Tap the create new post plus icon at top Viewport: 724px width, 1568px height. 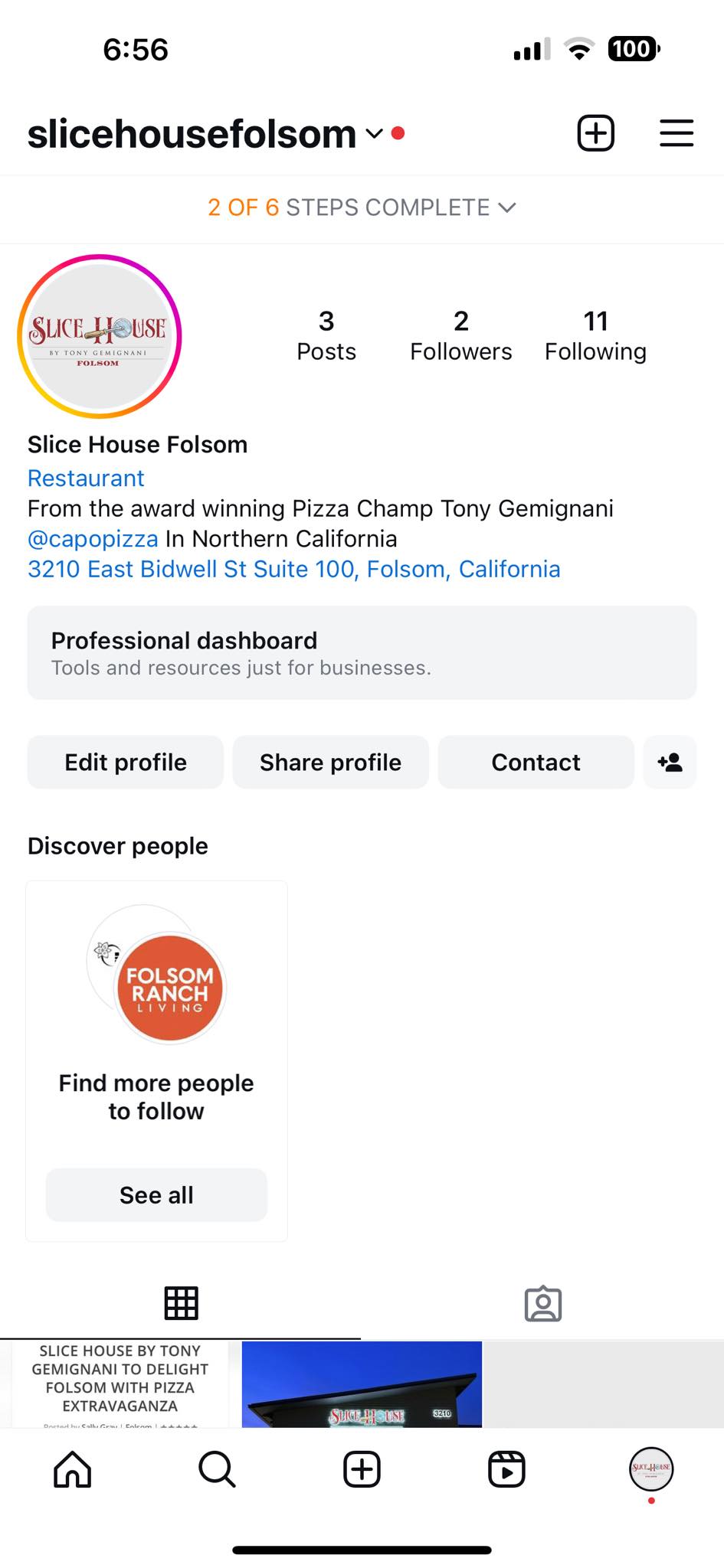coord(595,133)
